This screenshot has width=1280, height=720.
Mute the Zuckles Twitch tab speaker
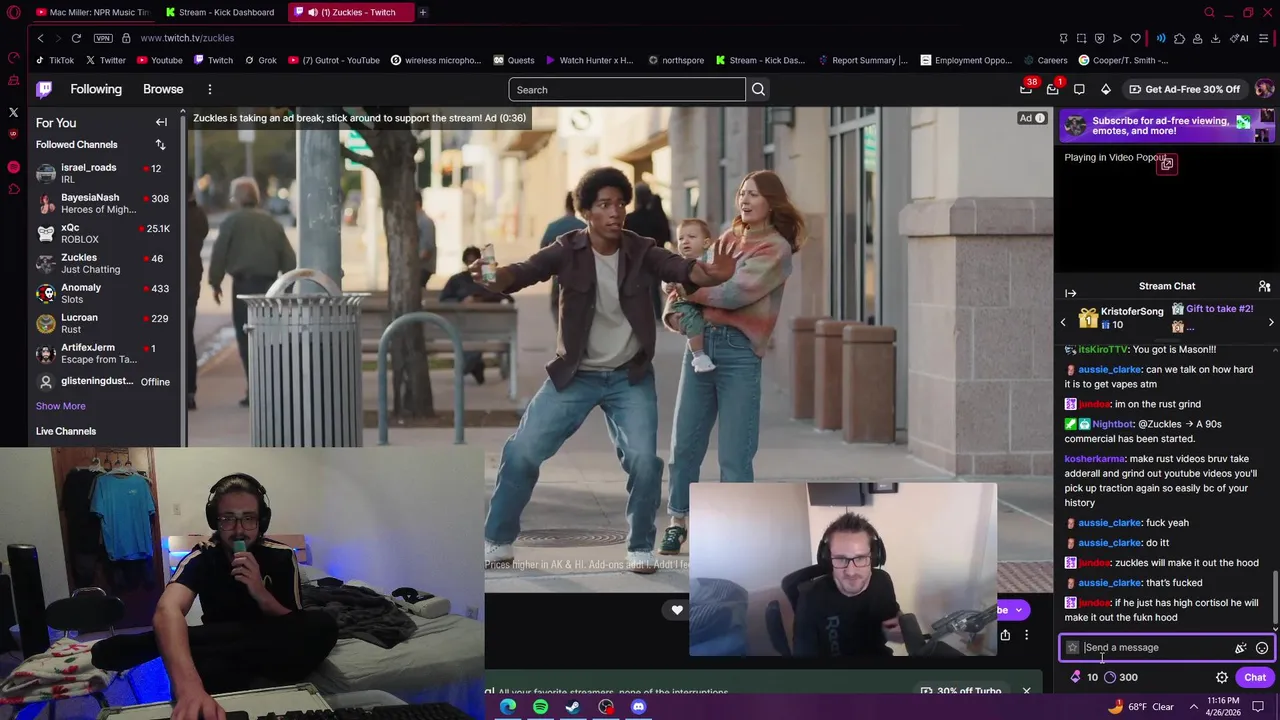[312, 12]
